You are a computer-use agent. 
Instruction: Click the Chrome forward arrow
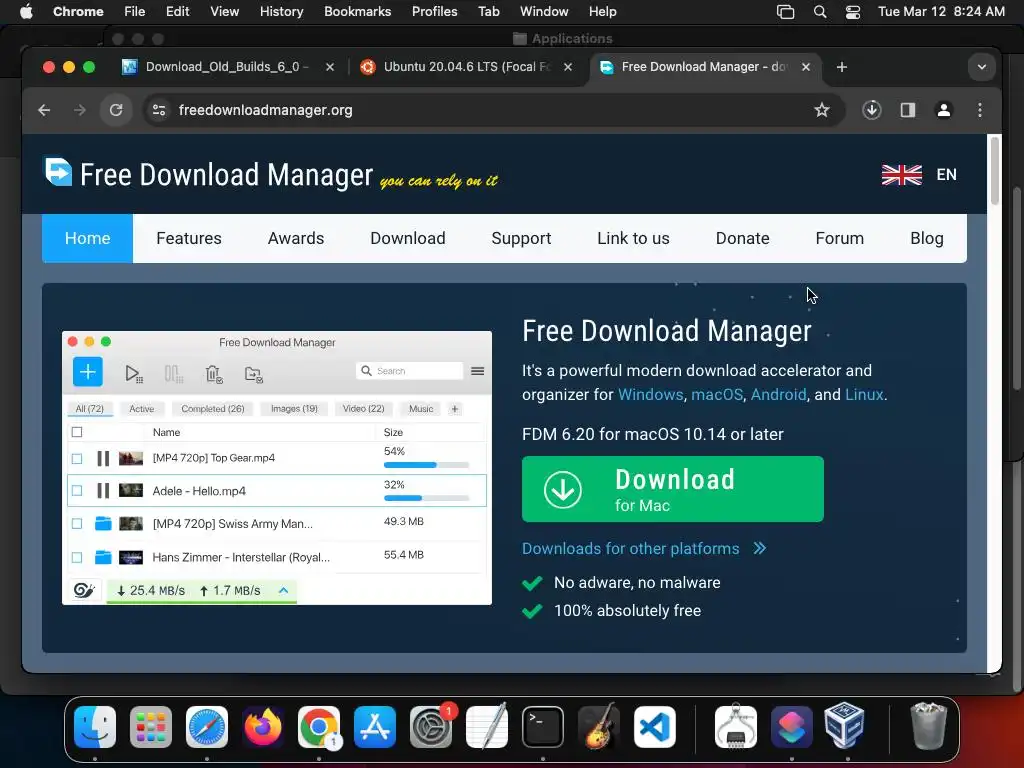coord(80,110)
